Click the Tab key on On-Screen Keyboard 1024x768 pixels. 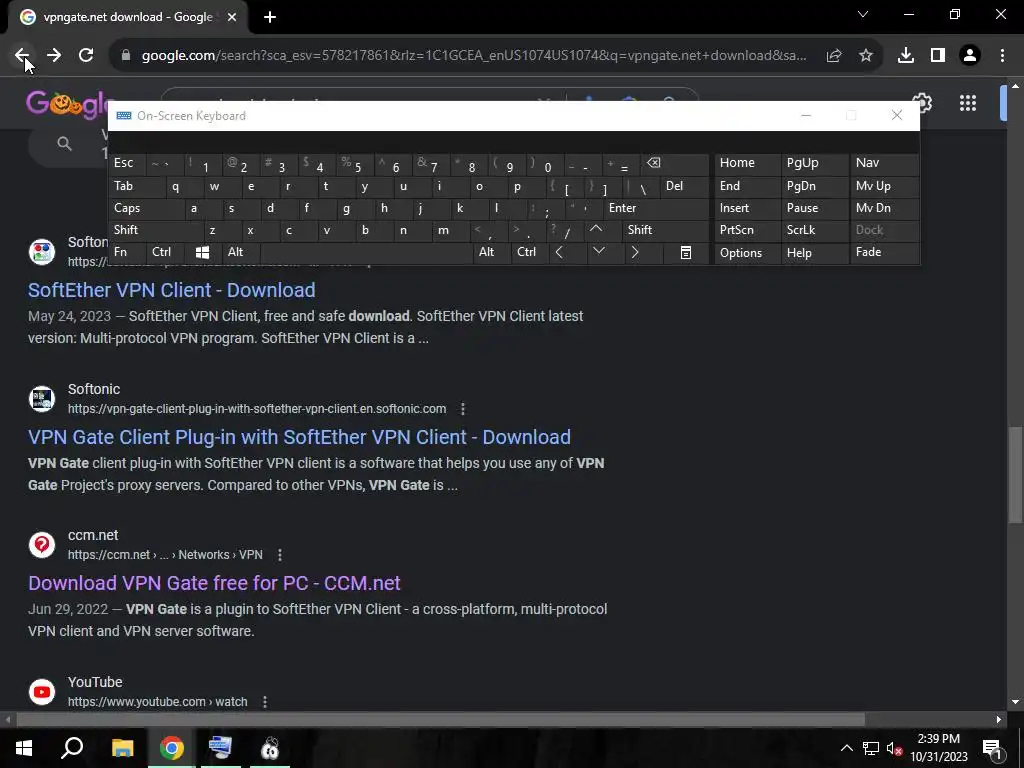[136, 186]
